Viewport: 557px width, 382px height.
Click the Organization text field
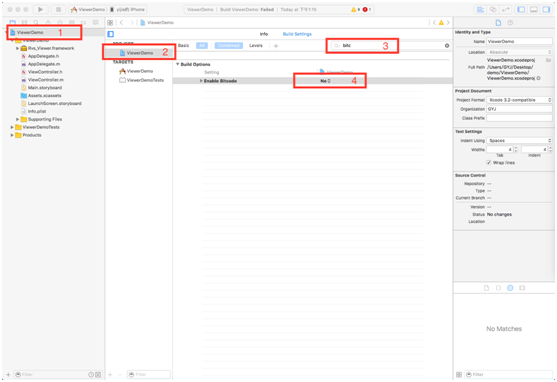click(x=519, y=109)
